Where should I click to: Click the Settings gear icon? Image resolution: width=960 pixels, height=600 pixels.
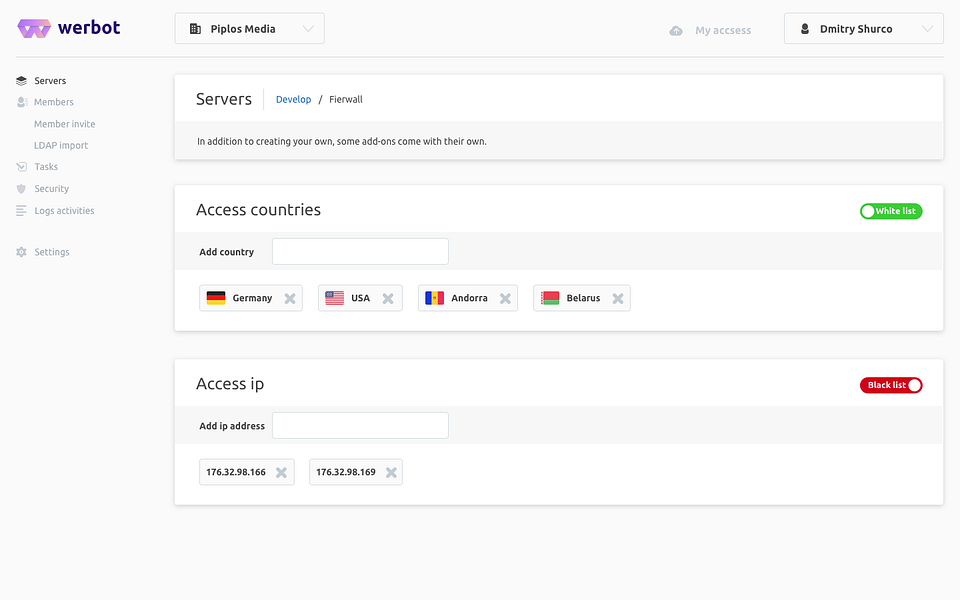click(x=21, y=252)
